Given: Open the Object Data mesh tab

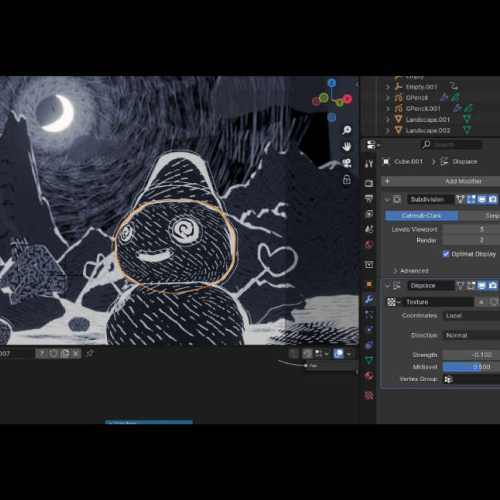Looking at the screenshot, I should (x=369, y=360).
